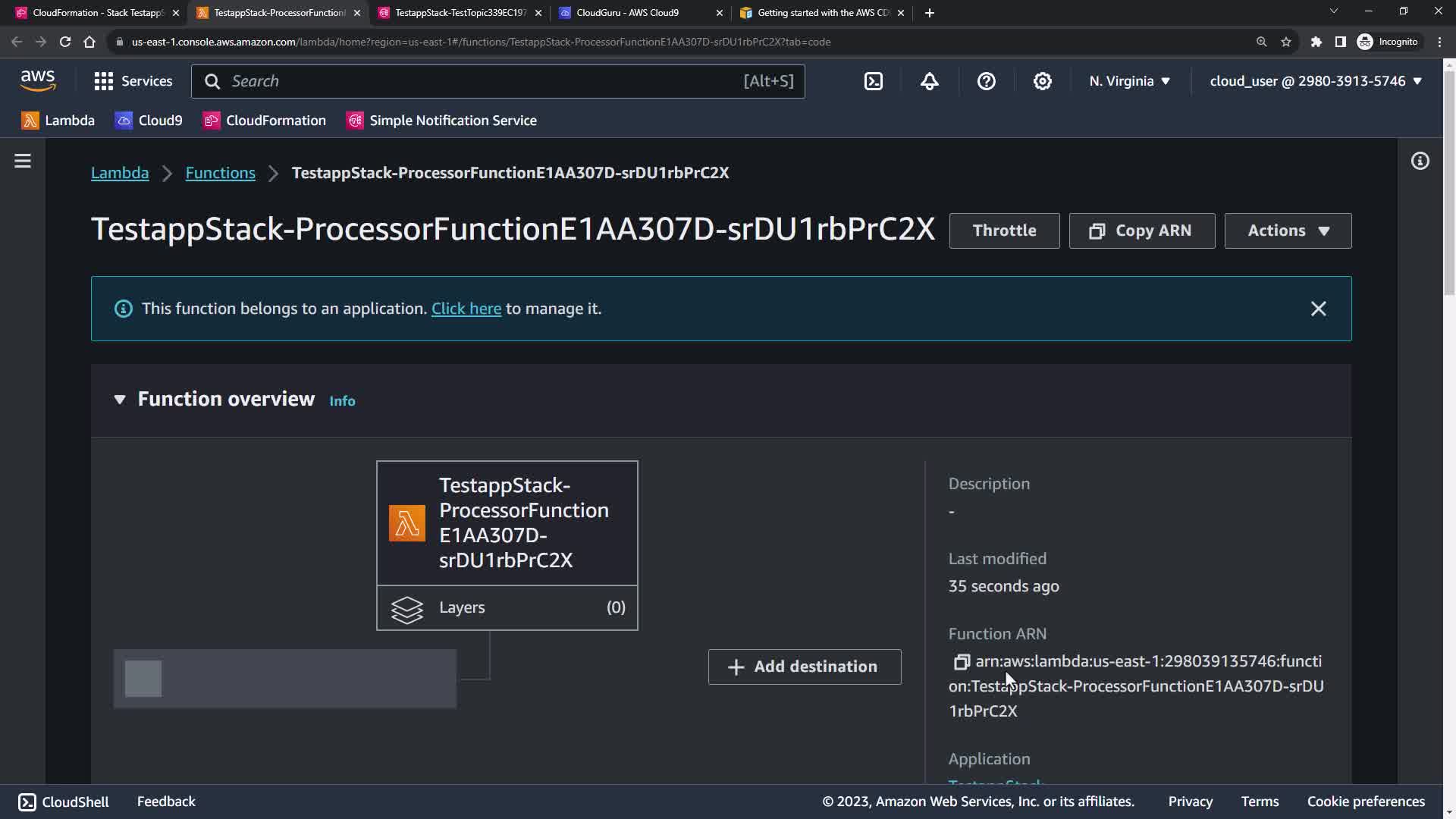1456x819 pixels.
Task: Open the cloud_user account menu
Action: 1315,81
